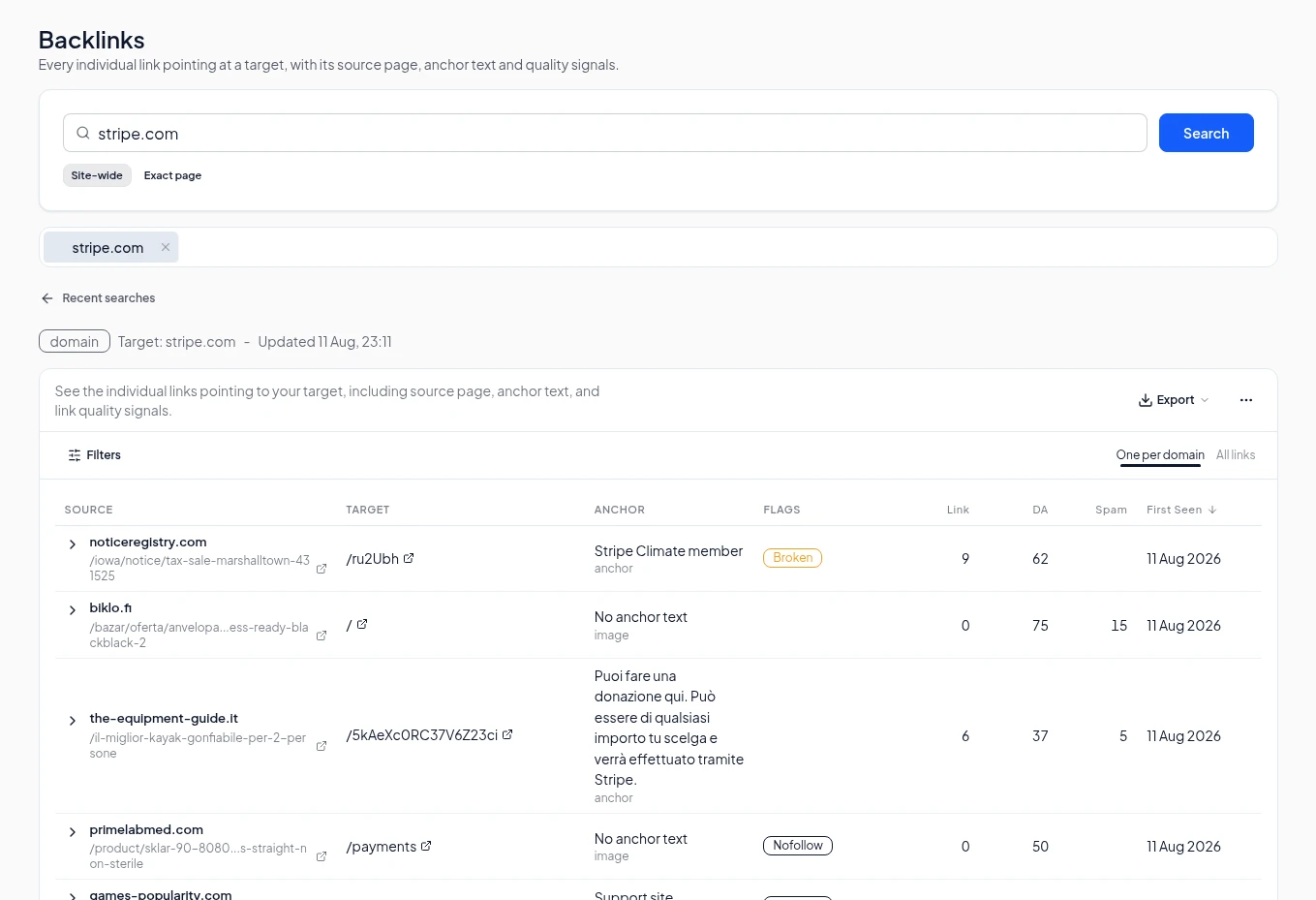Click the blue Search button
The width and height of the screenshot is (1316, 900).
click(x=1207, y=133)
